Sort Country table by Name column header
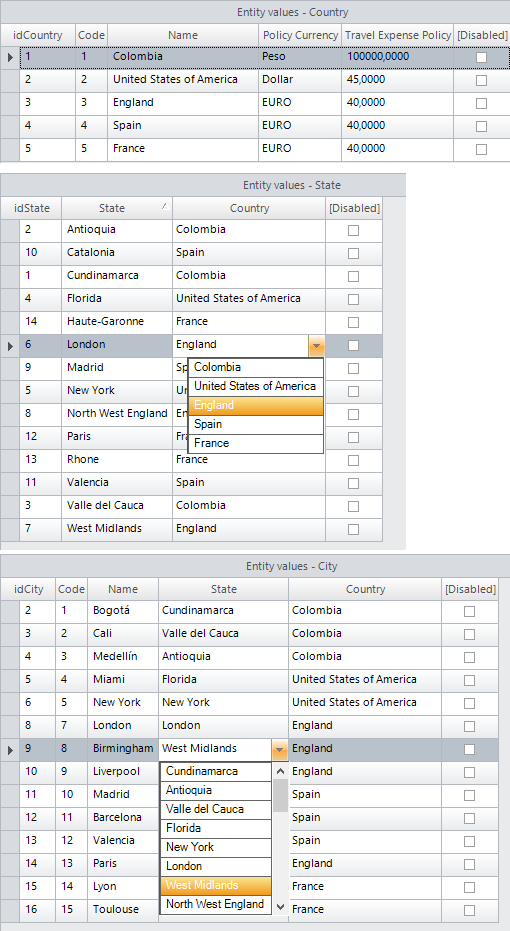This screenshot has height=931, width=510. [x=183, y=36]
